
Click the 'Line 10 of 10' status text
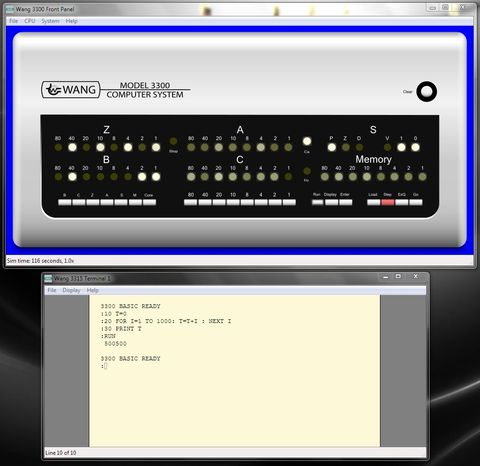click(x=61, y=453)
